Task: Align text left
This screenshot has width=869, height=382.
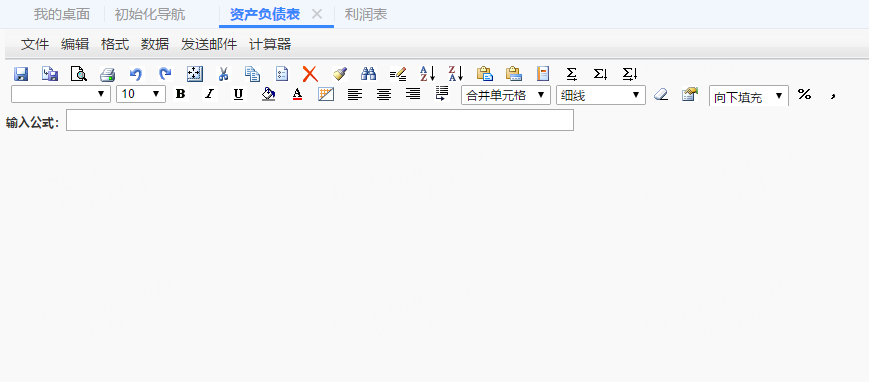Action: (355, 94)
